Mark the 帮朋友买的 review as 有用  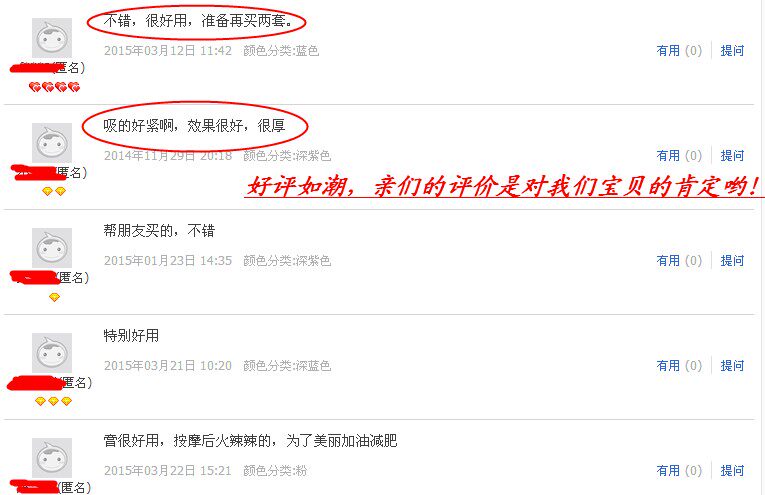(x=679, y=261)
